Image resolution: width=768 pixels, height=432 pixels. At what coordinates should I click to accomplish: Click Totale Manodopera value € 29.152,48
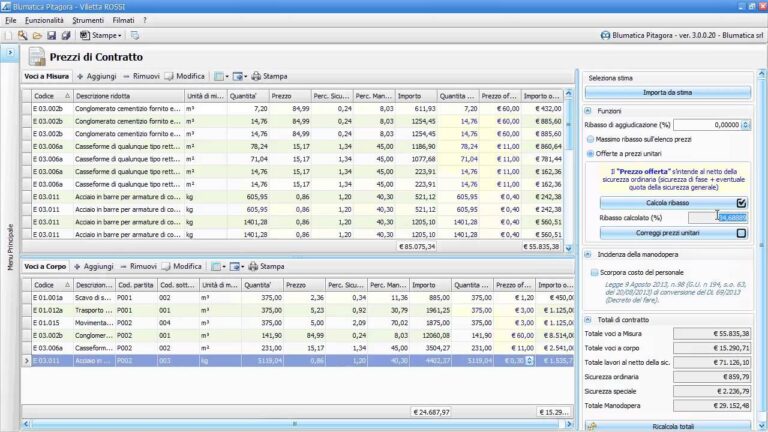coord(712,406)
